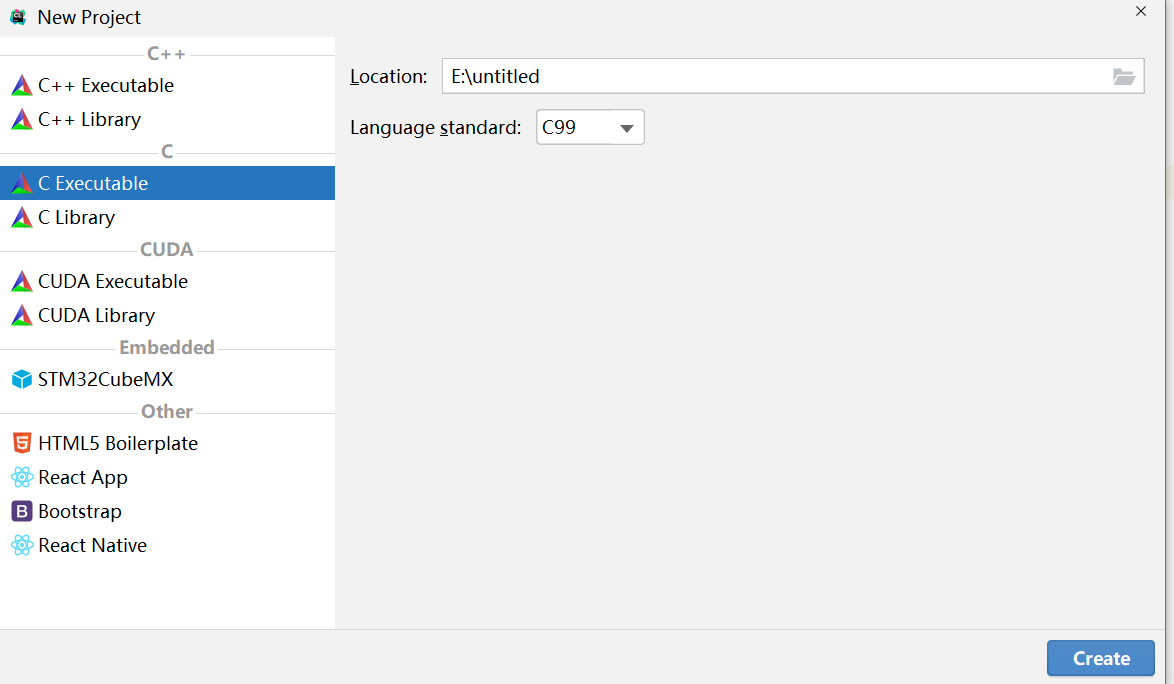Select C Executable project type
Viewport: 1174px width, 684px height.
click(93, 184)
